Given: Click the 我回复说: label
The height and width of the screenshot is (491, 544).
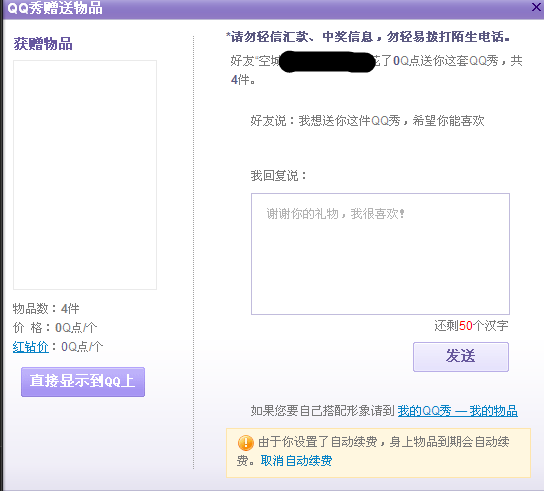Looking at the screenshot, I should tap(279, 176).
